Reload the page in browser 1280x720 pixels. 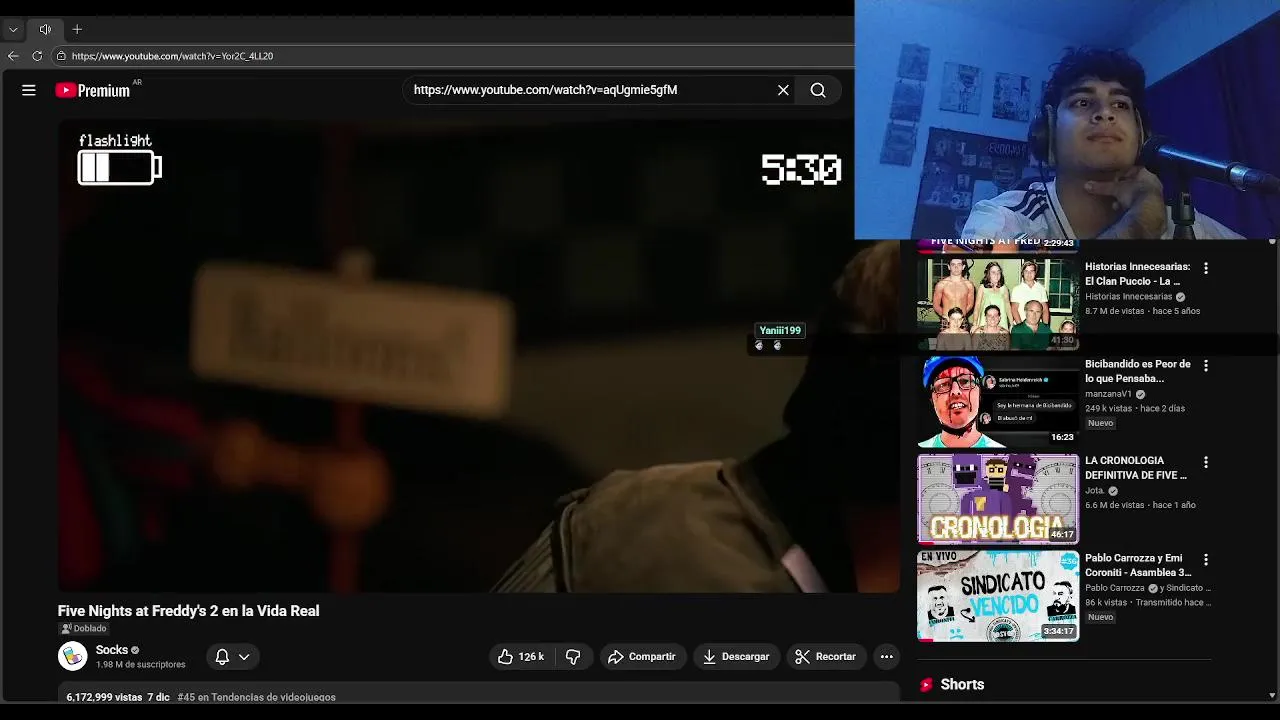[37, 56]
